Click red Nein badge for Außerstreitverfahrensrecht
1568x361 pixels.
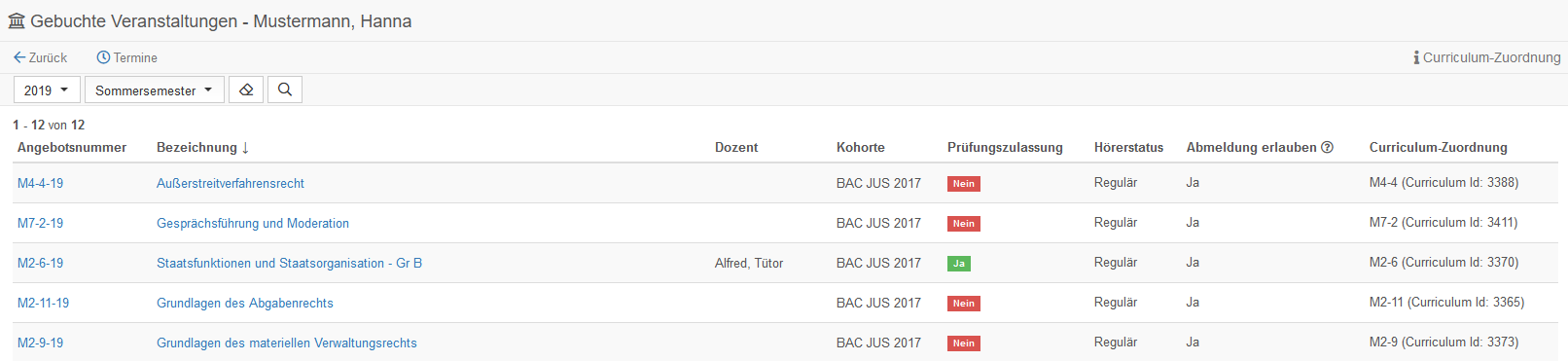pyautogui.click(x=964, y=184)
